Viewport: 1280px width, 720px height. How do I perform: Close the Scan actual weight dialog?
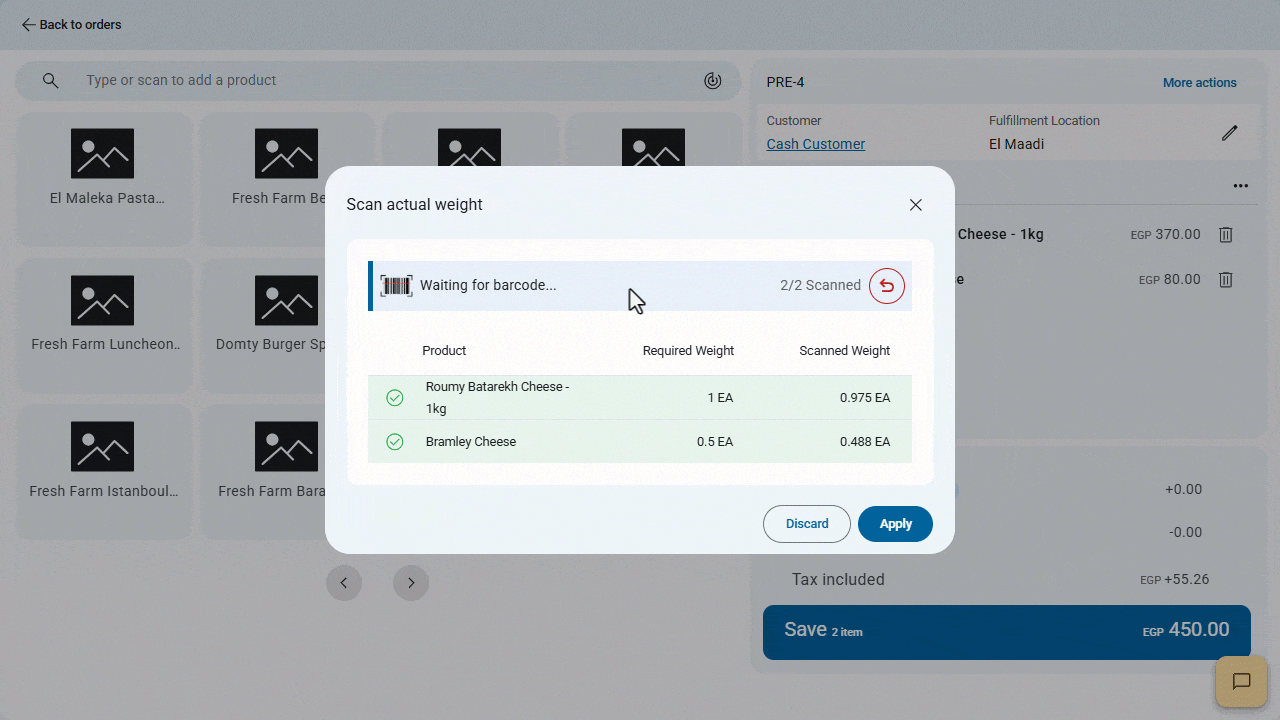click(x=915, y=205)
